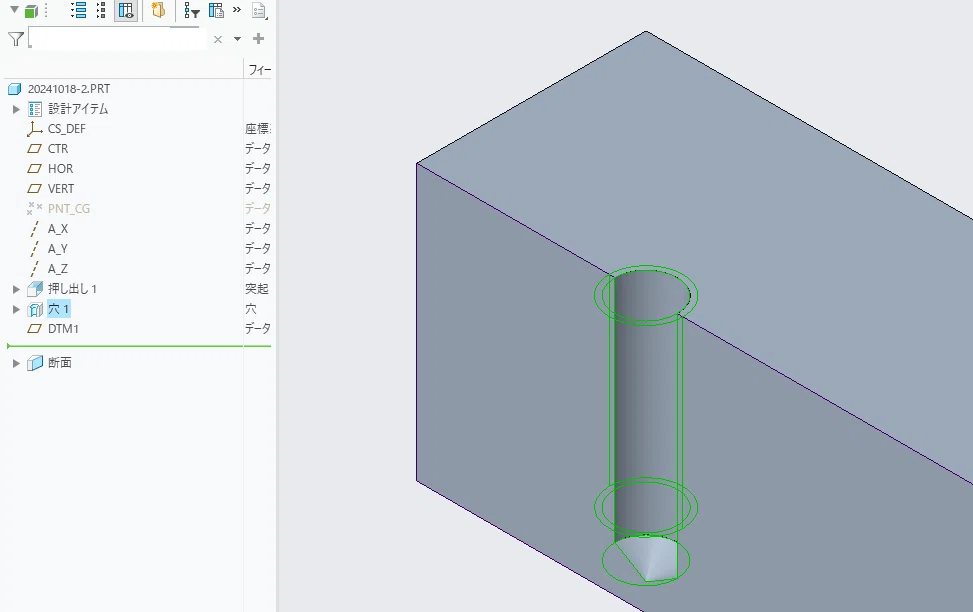
Task: Click 座標 type cell of CS_DEF
Action: pyautogui.click(x=258, y=129)
